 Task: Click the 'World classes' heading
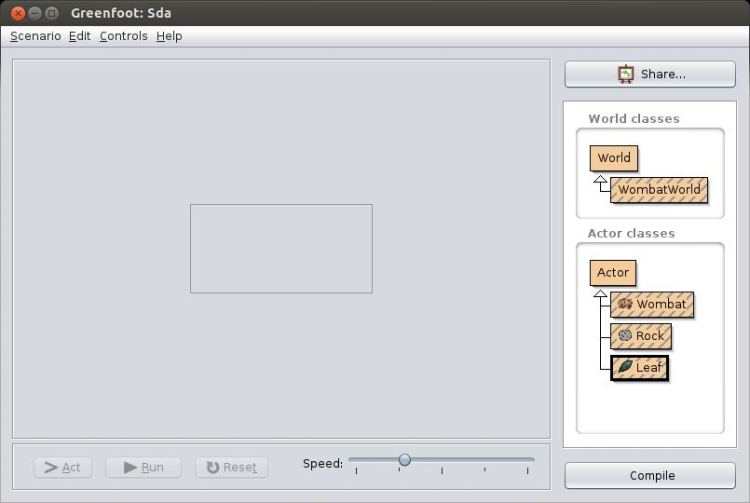pyautogui.click(x=634, y=119)
